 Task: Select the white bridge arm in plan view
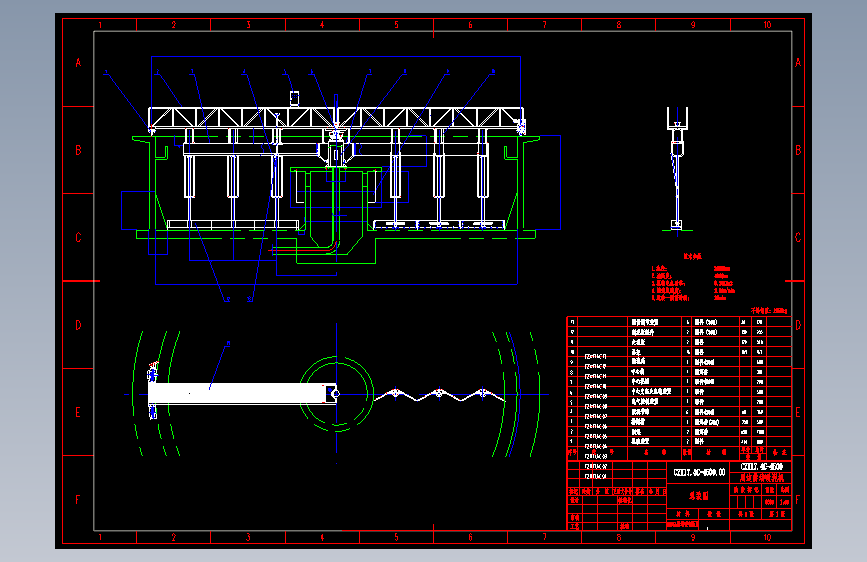pyautogui.click(x=242, y=394)
